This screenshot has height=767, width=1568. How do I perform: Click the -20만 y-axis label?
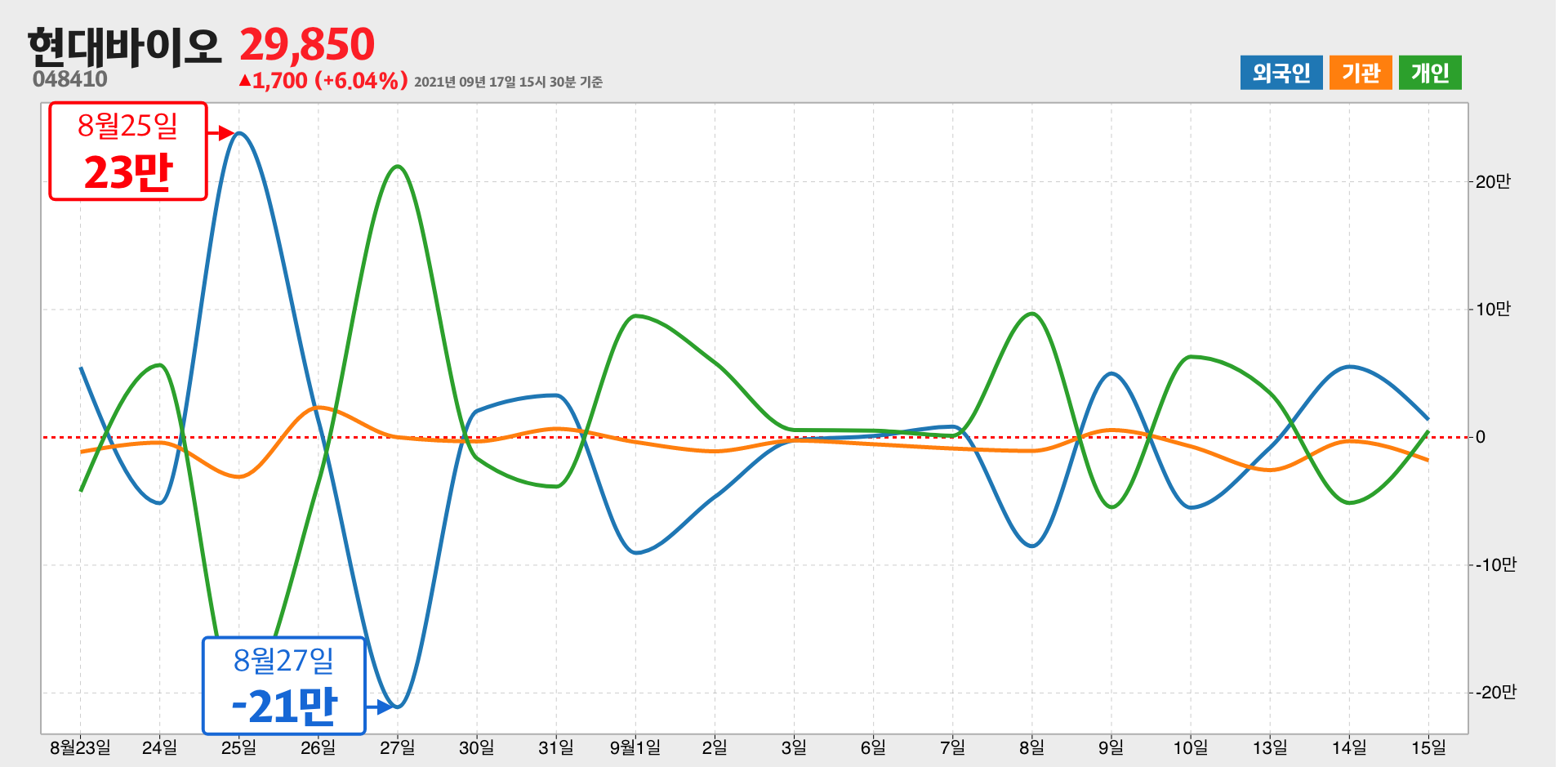1495,692
